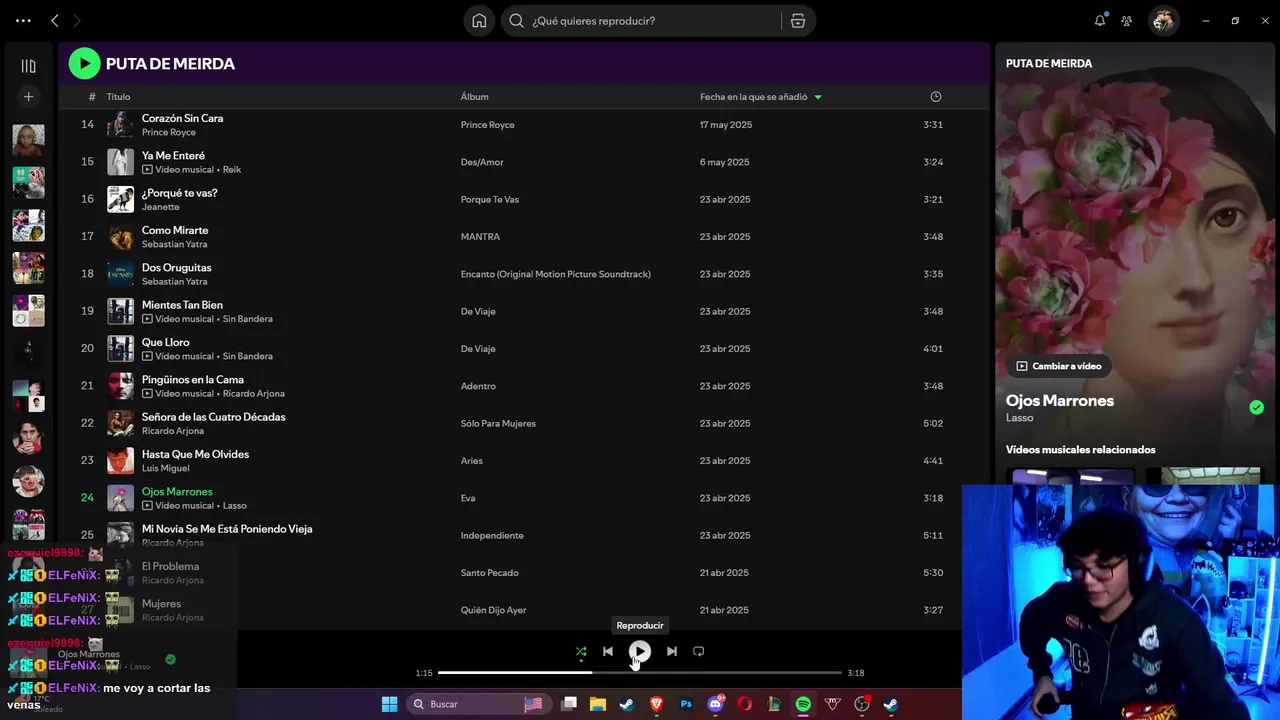
Task: Select track 'Que Lloro'
Action: [x=165, y=342]
